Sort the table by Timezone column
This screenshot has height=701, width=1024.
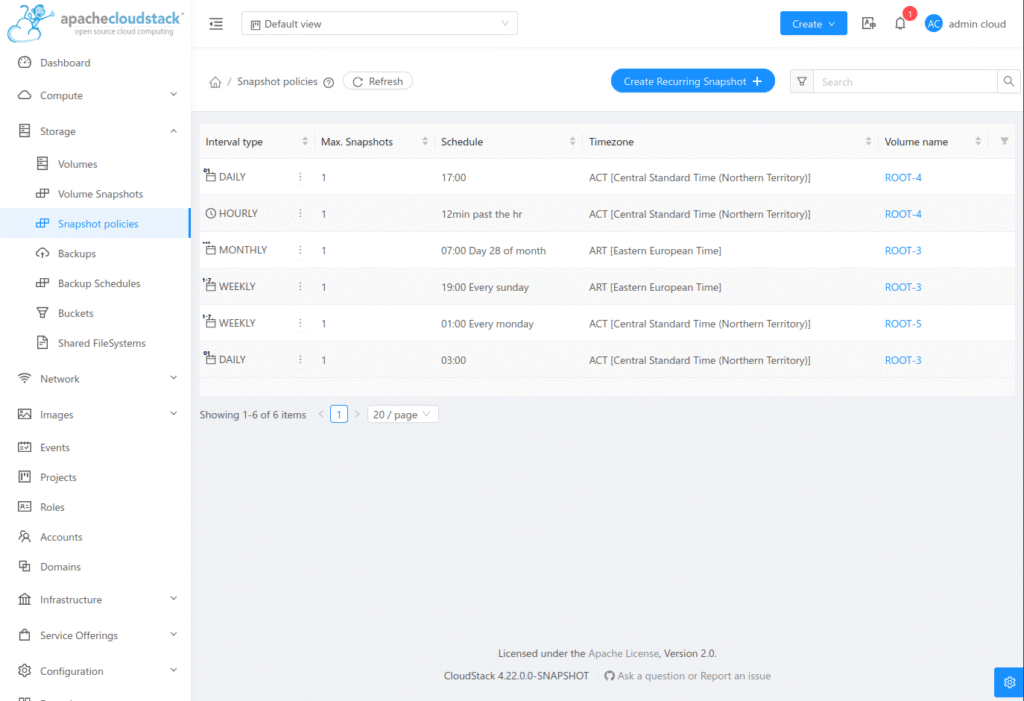pos(866,142)
